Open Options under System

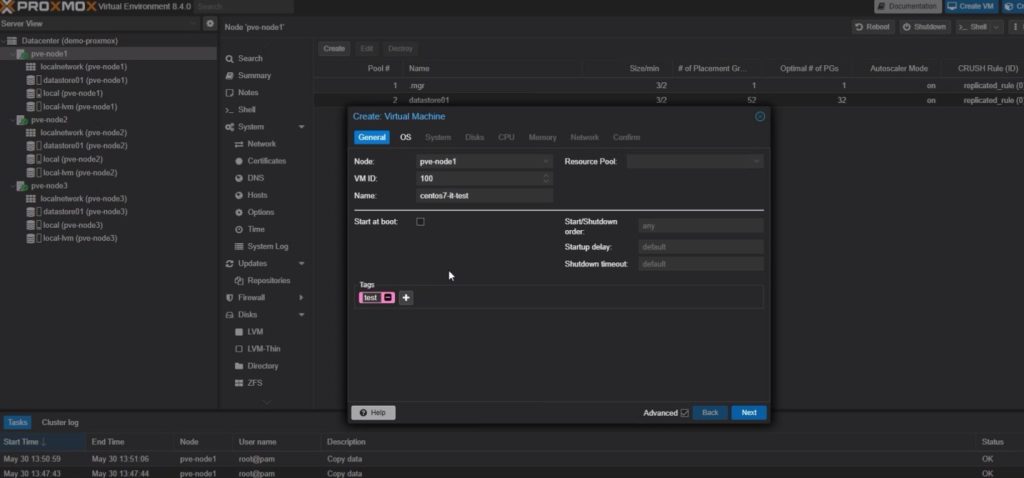[261, 212]
